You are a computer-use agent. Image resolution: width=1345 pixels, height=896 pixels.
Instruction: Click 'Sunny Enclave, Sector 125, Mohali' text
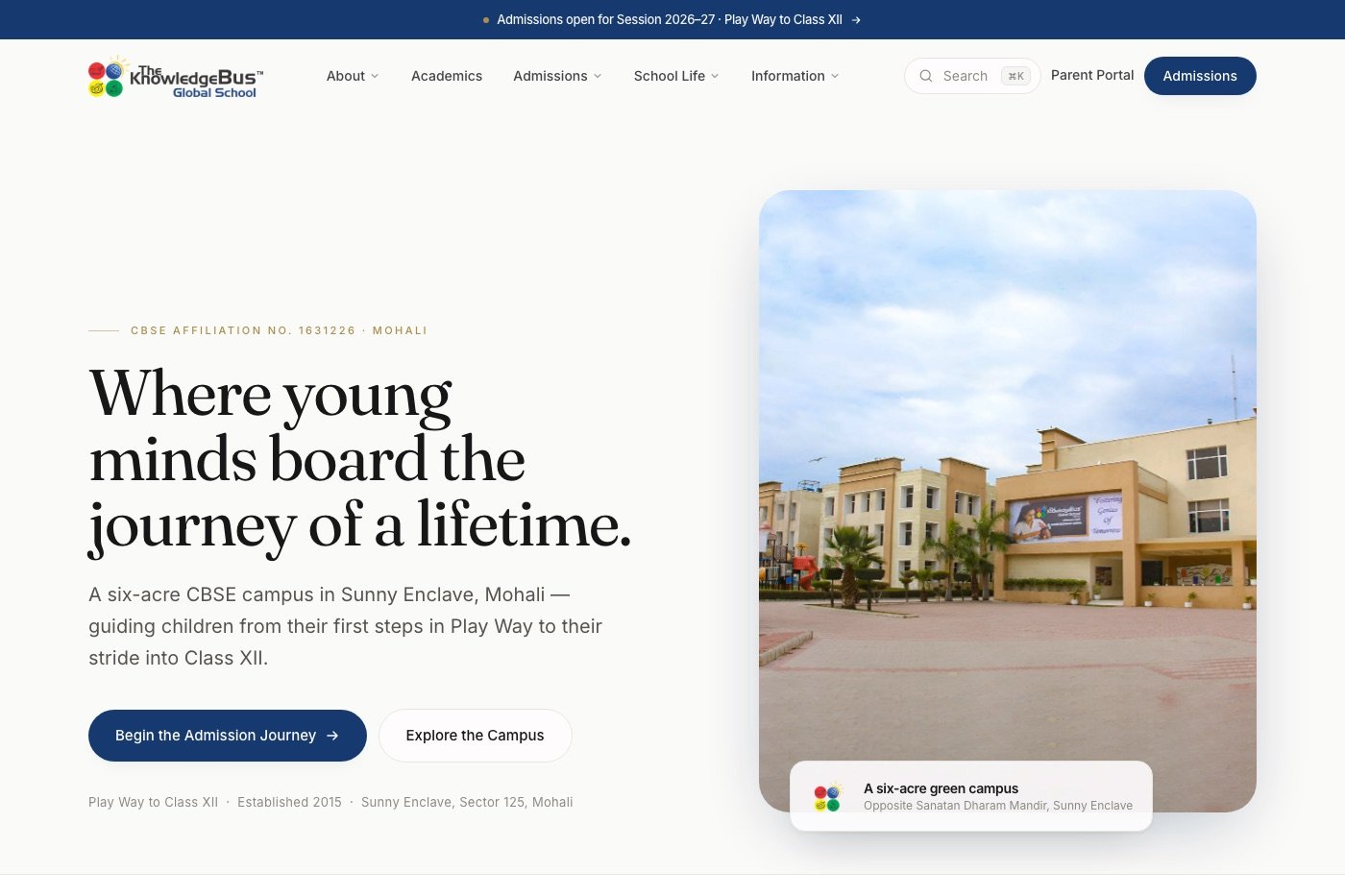point(467,802)
